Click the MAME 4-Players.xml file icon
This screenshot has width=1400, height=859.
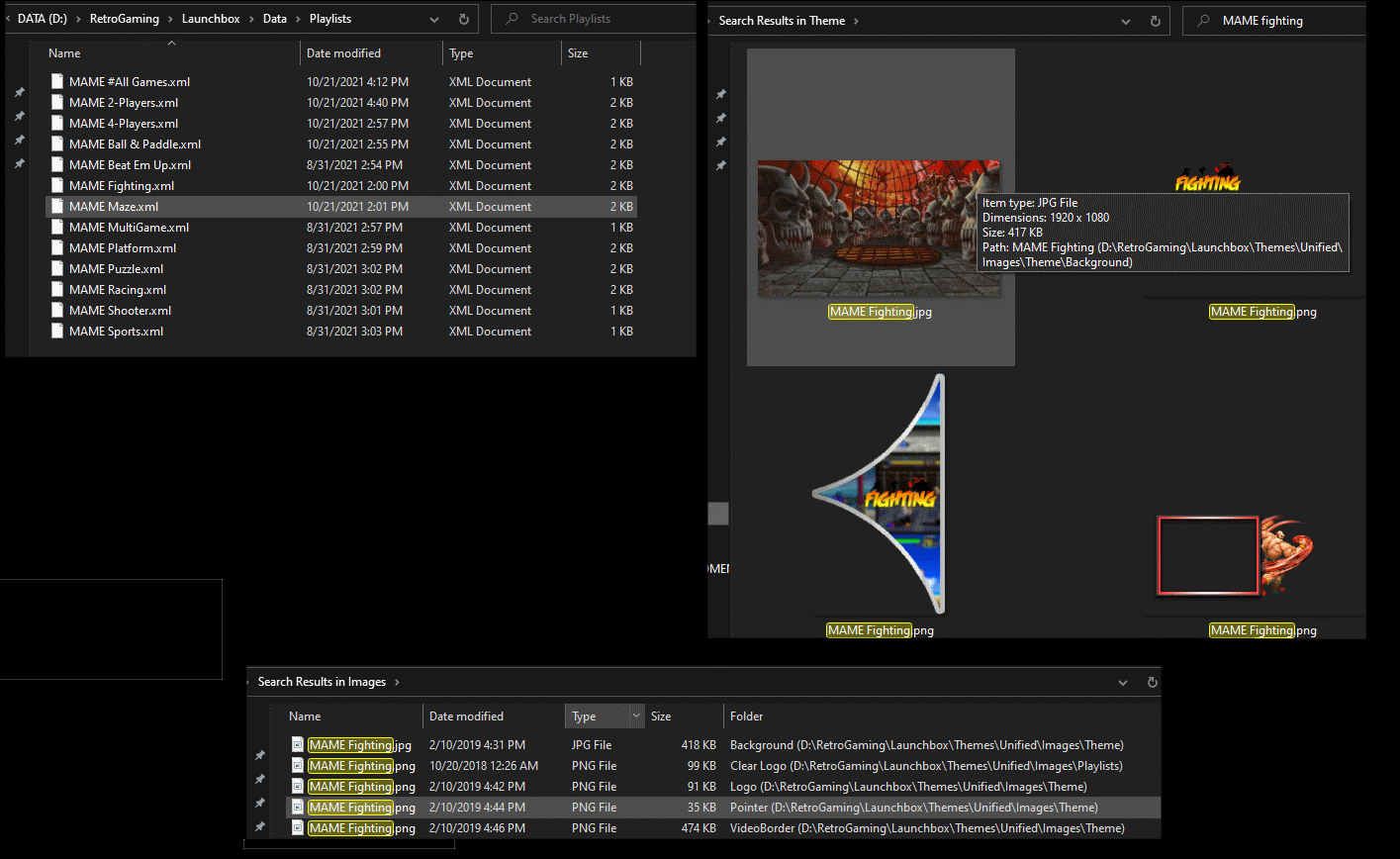pos(57,124)
